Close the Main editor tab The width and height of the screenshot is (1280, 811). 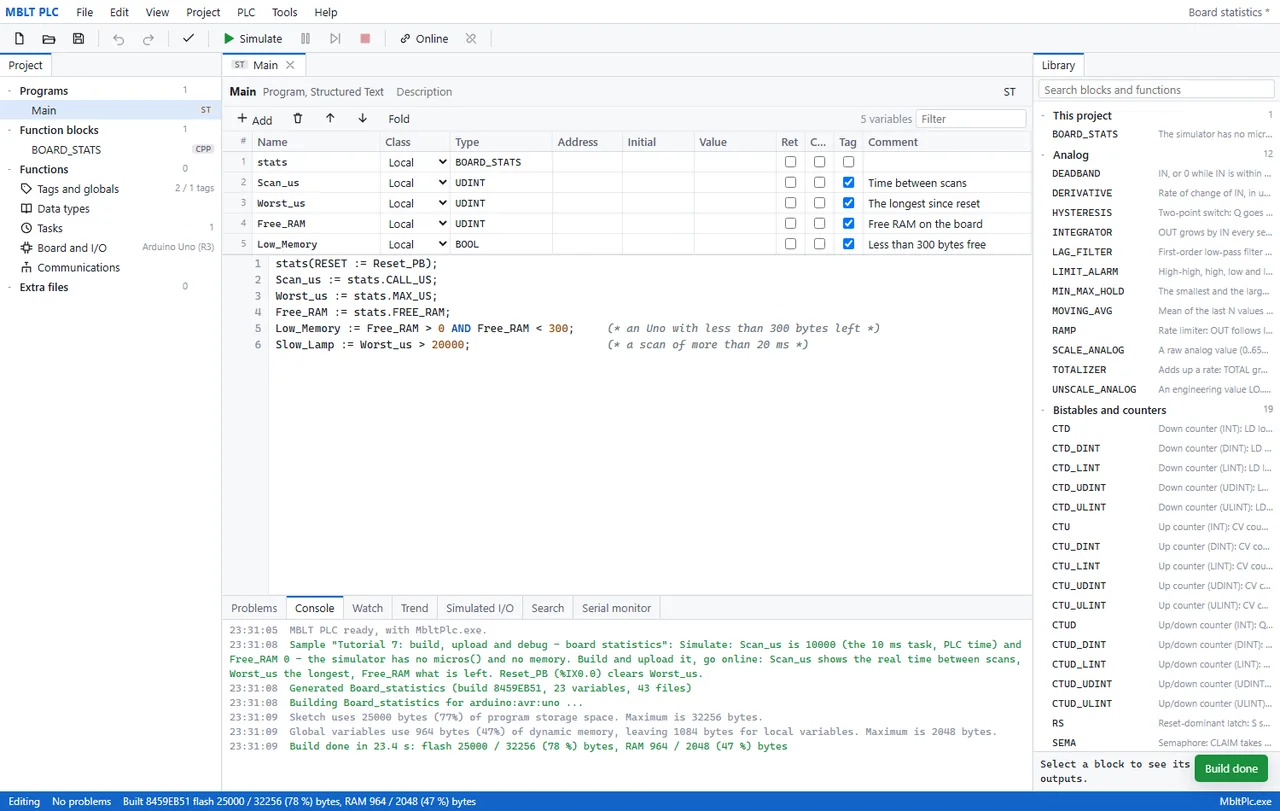click(290, 65)
